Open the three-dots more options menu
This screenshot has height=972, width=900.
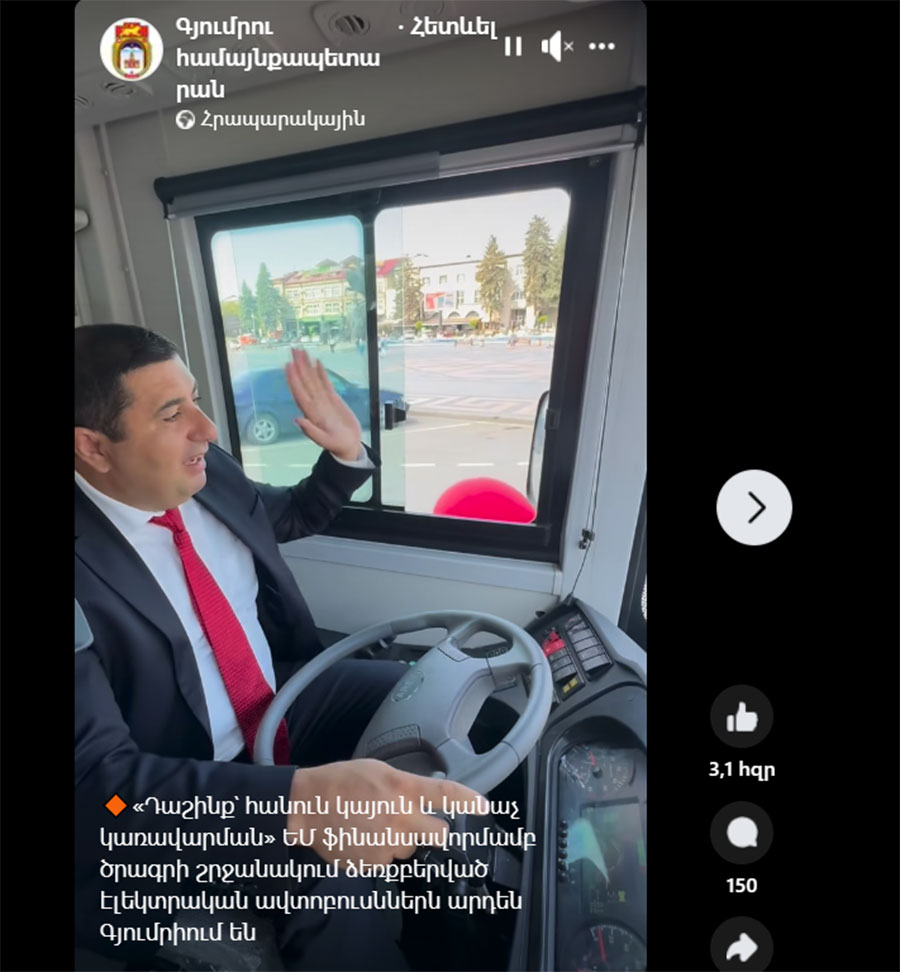(601, 46)
